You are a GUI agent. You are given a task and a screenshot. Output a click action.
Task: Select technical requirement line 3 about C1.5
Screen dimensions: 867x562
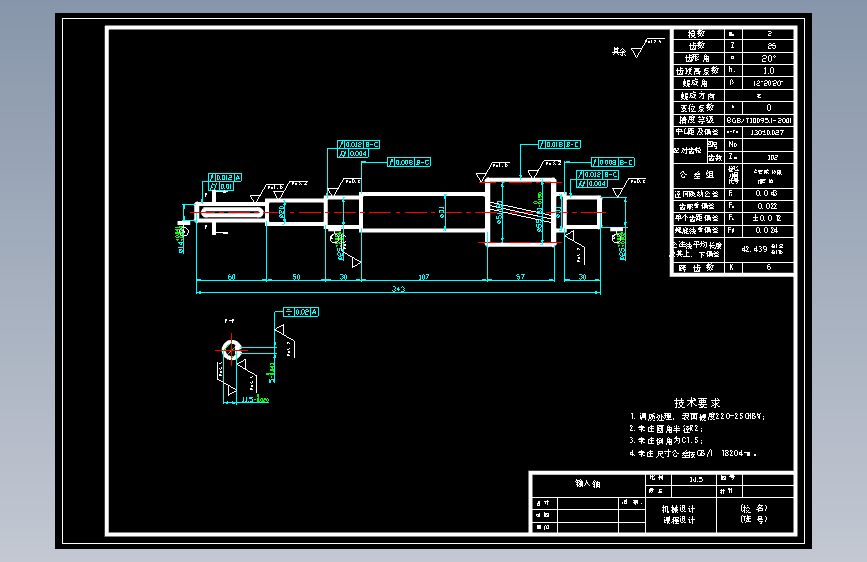(666, 441)
